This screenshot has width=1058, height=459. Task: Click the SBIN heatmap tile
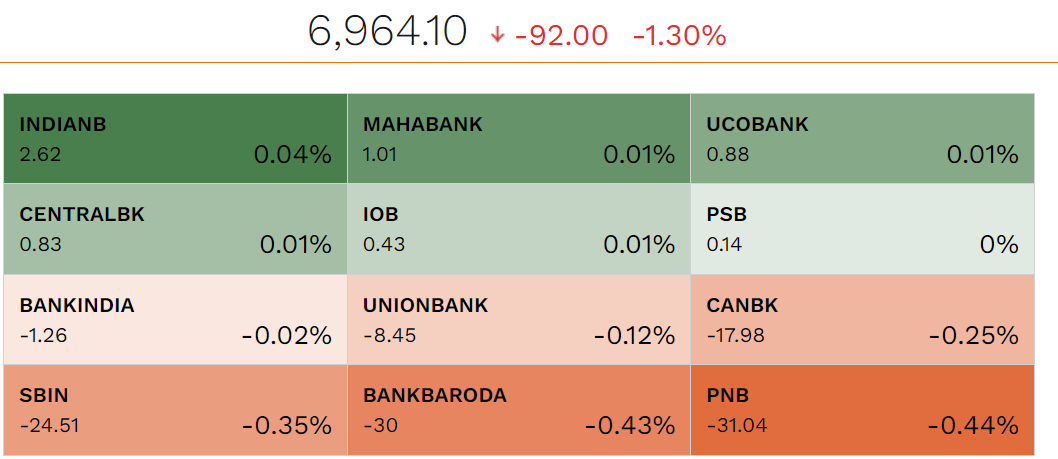[x=175, y=410]
